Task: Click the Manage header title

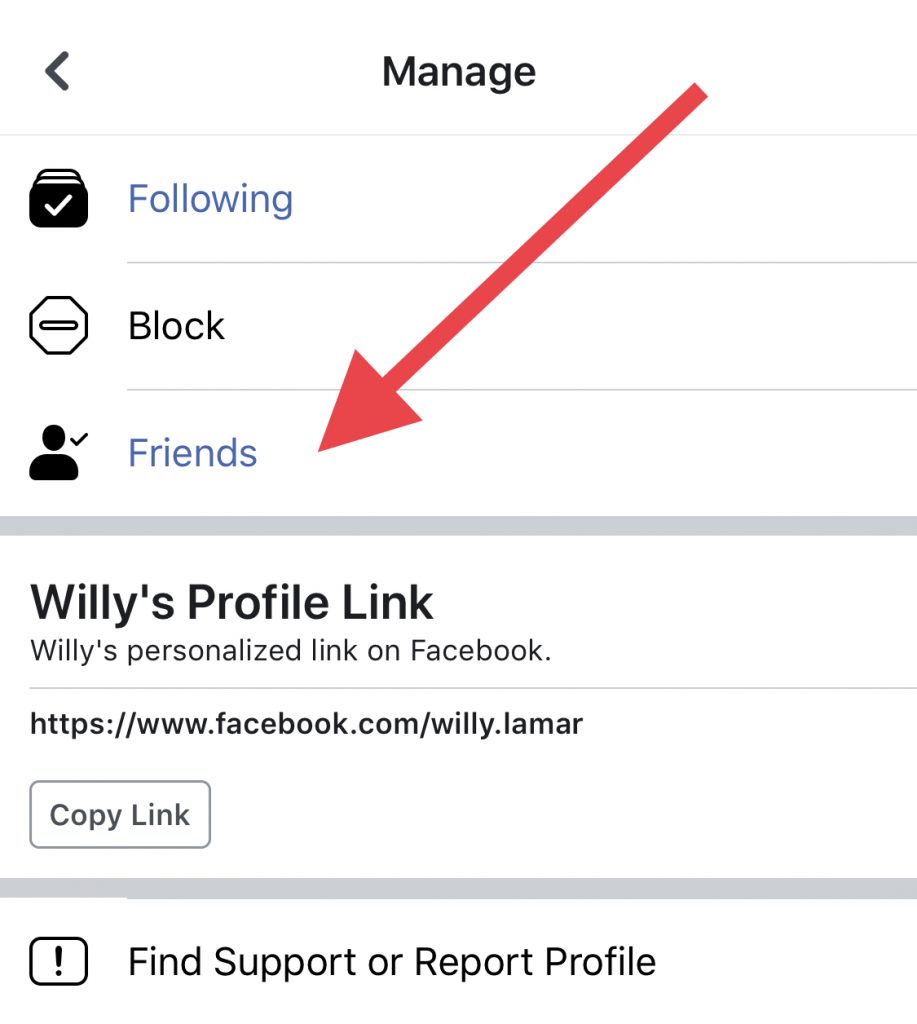Action: (458, 70)
